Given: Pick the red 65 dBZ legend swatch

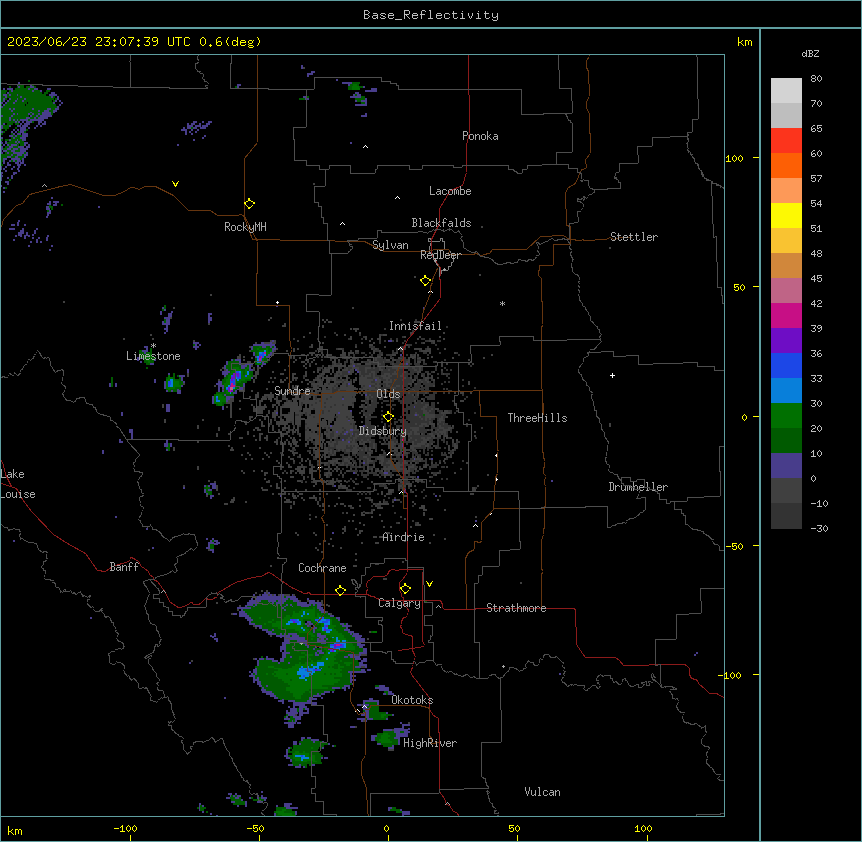Looking at the screenshot, I should pos(786,140).
